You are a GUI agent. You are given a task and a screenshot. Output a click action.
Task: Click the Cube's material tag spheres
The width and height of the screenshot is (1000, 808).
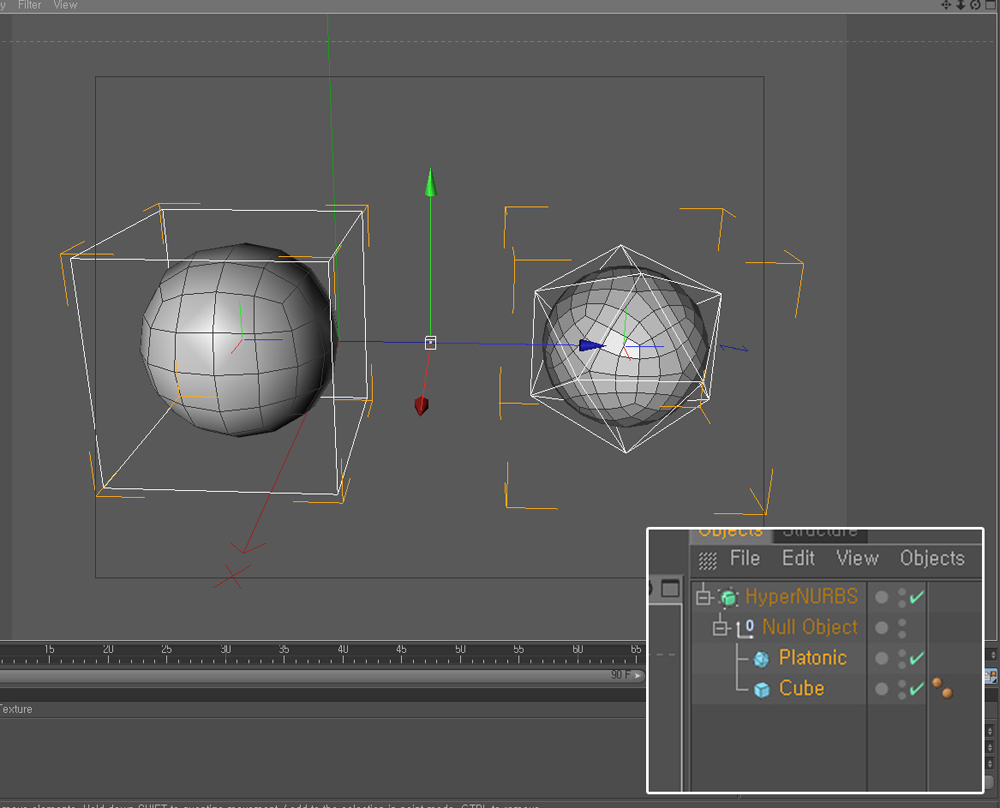tap(942, 688)
